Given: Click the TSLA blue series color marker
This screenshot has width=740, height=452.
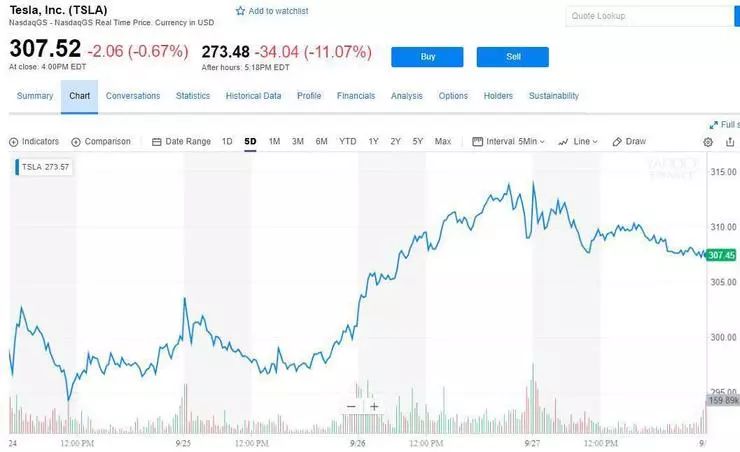Looking at the screenshot, I should click(16, 167).
